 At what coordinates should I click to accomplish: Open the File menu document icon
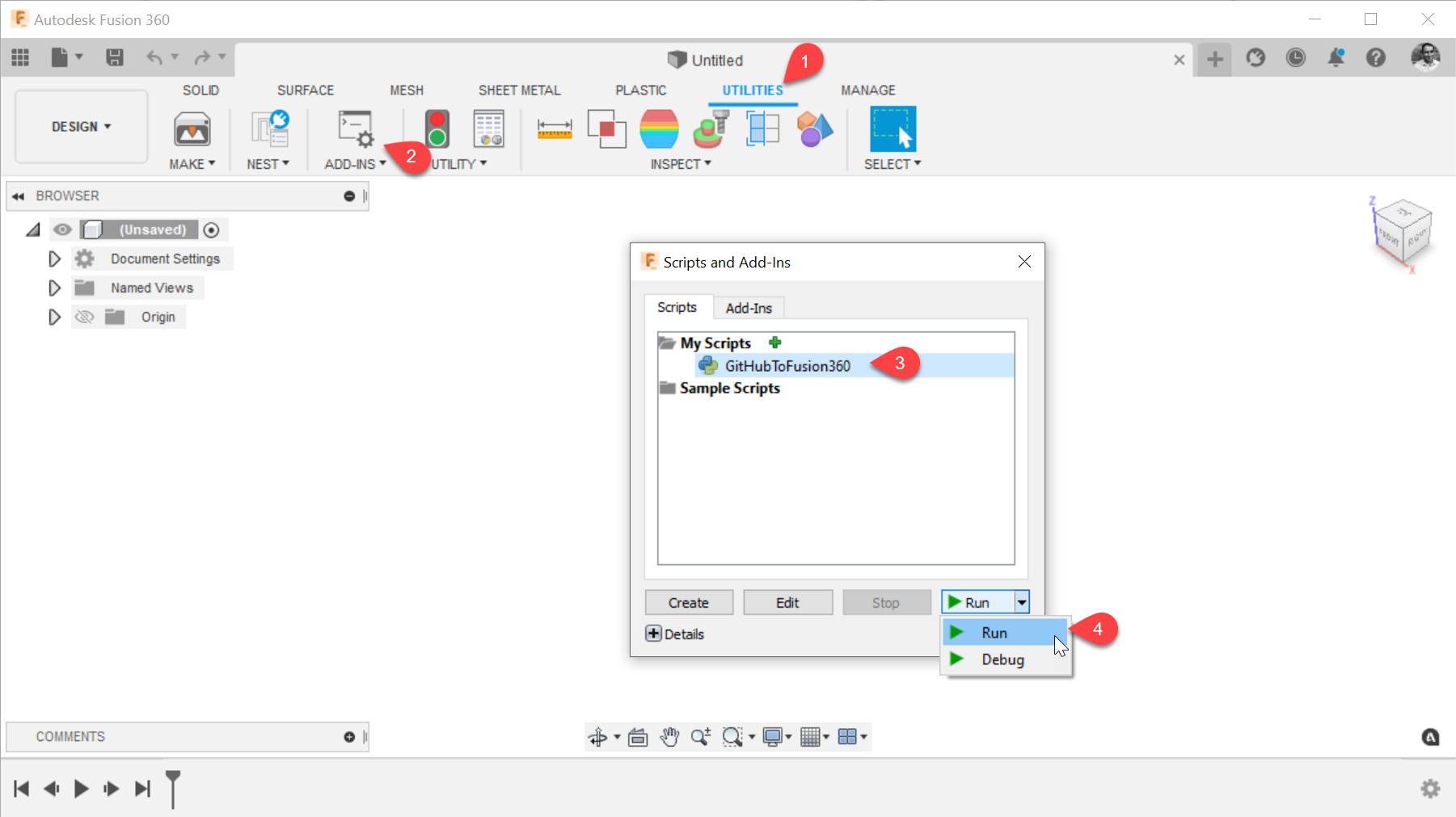59,57
